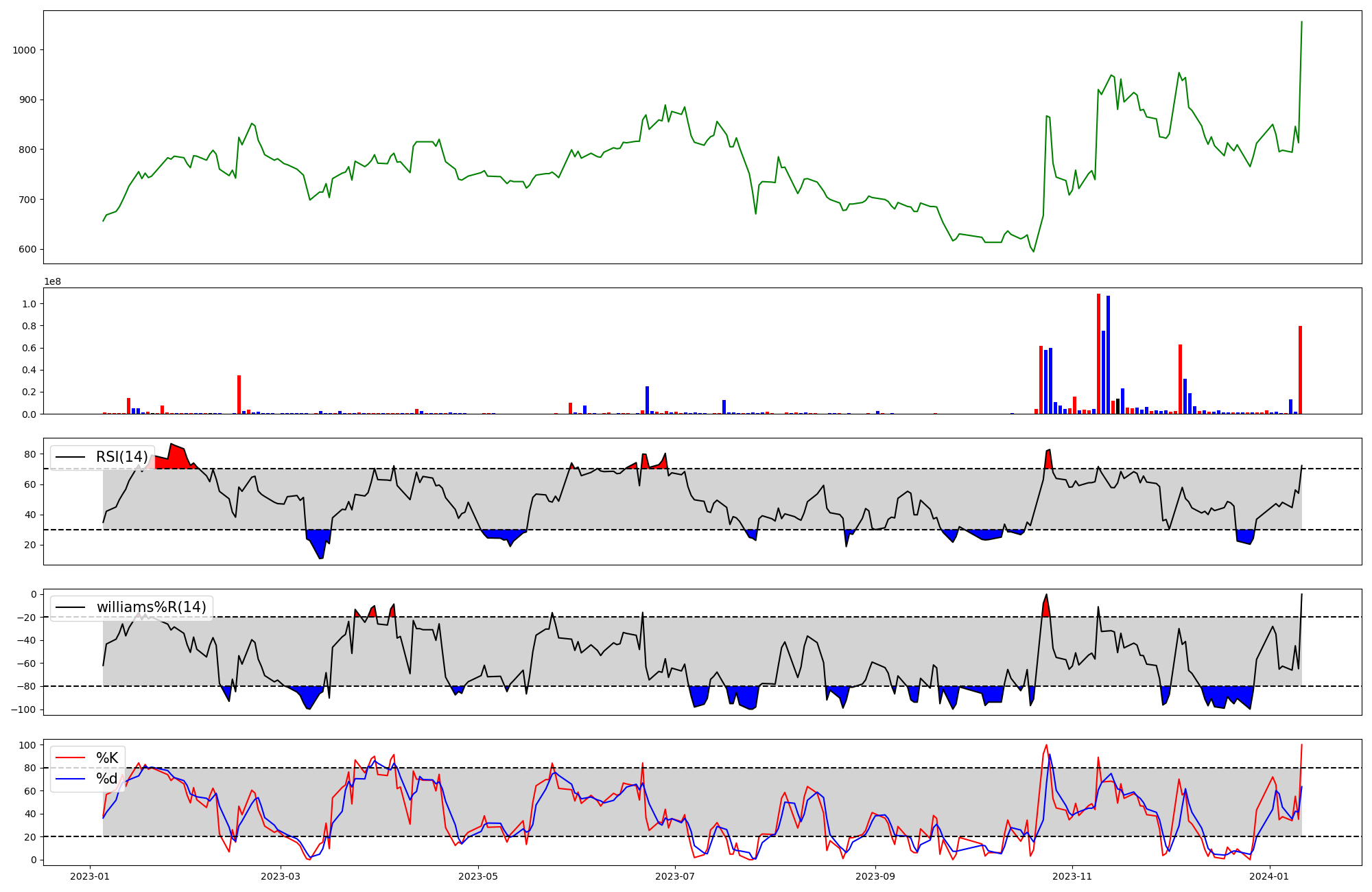
Task: Select the 2023-09 x-axis date label
Action: [875, 876]
